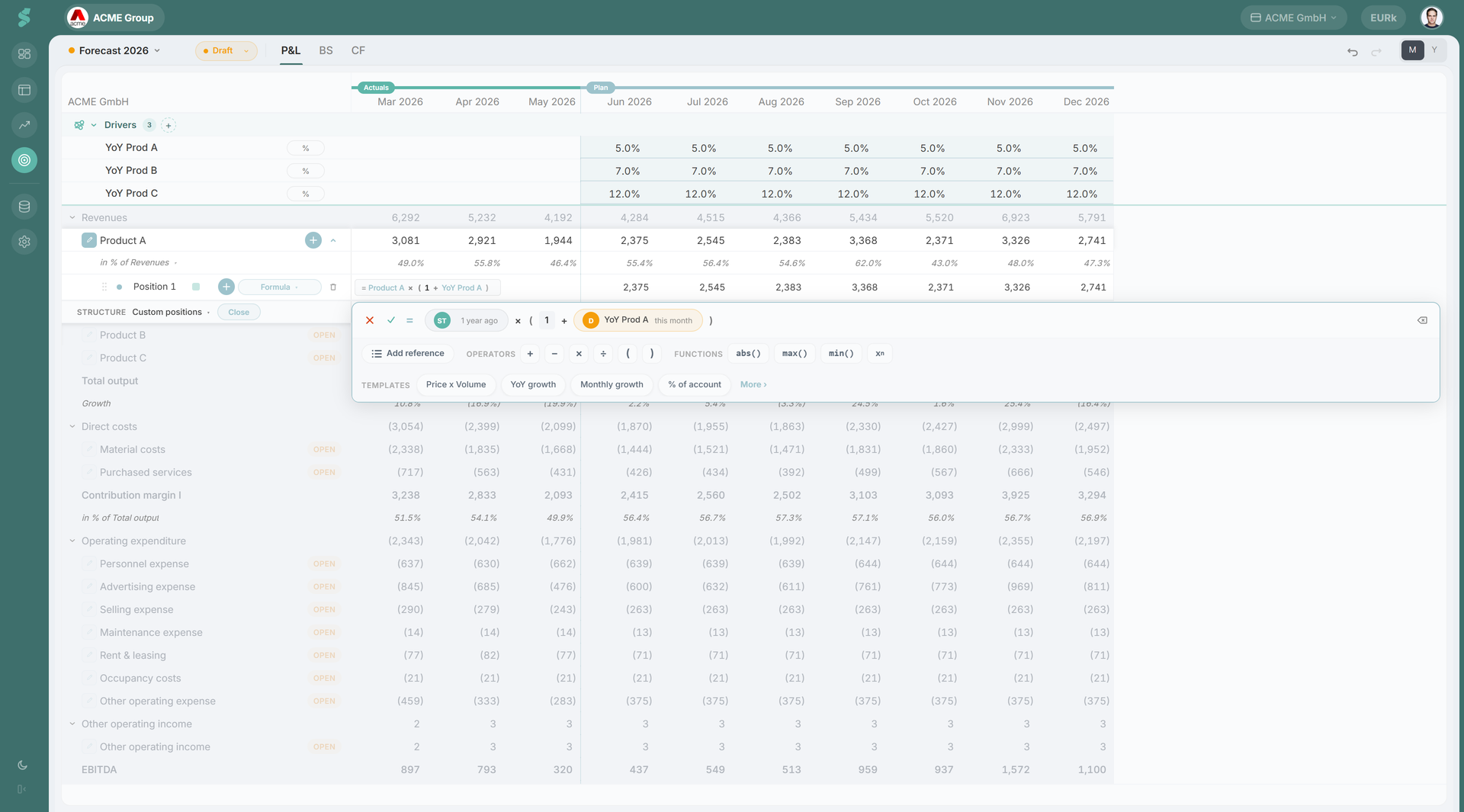Open the Draft status dropdown
Viewport: 1464px width, 812px height.
pos(226,51)
